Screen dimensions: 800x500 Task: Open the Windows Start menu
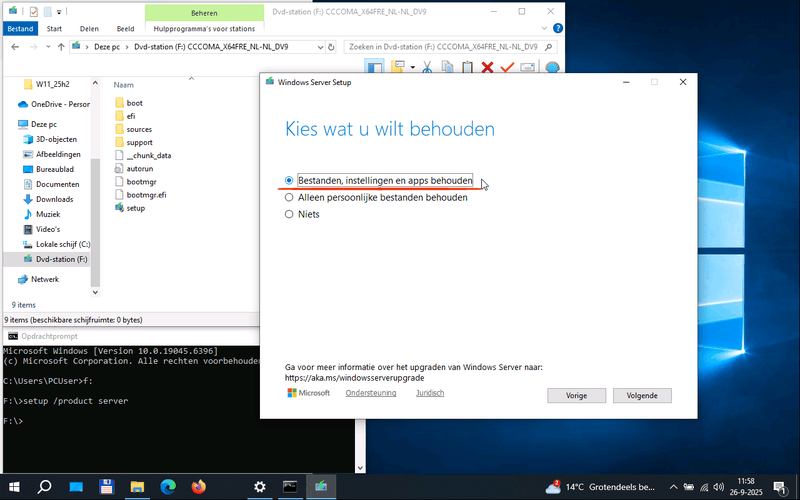(14, 487)
